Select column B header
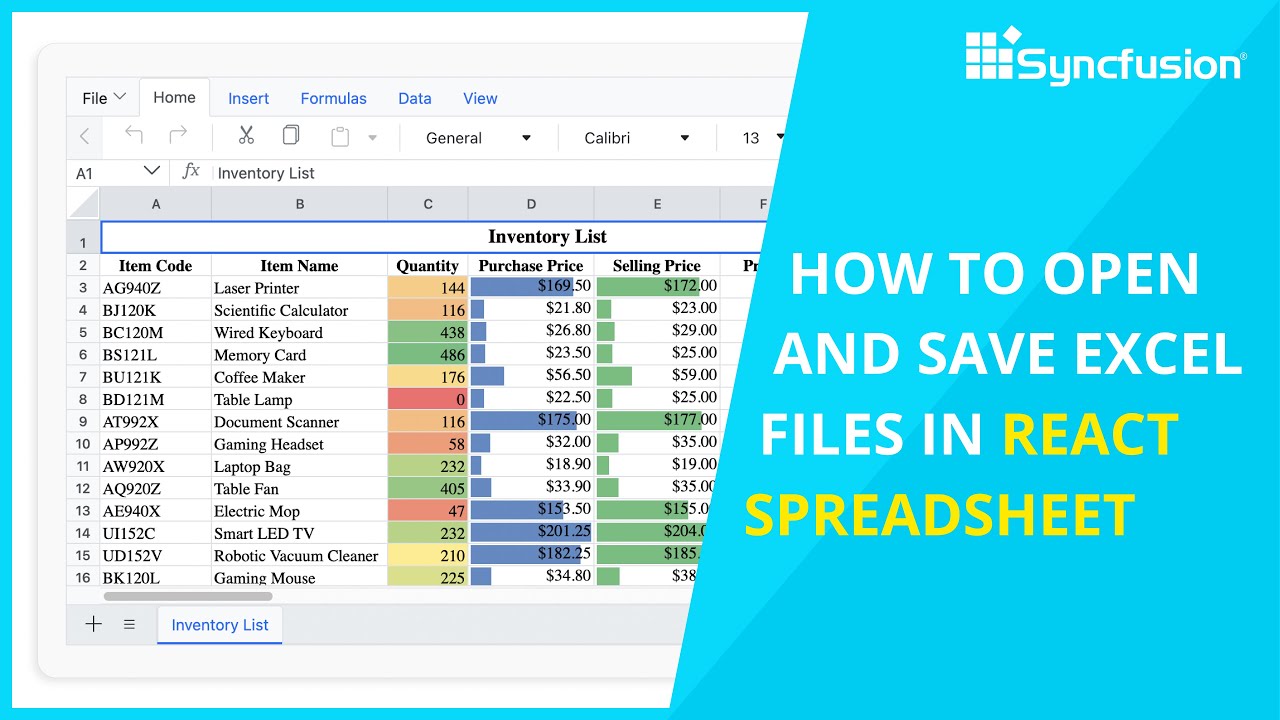This screenshot has height=720, width=1280. 300,204
